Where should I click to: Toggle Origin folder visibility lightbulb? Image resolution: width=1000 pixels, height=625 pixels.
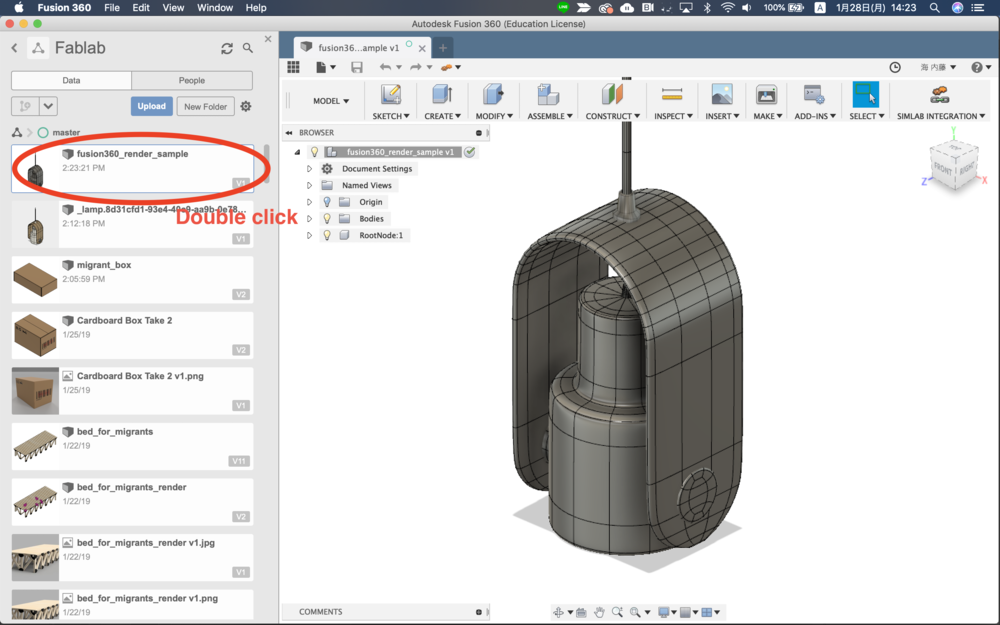327,202
